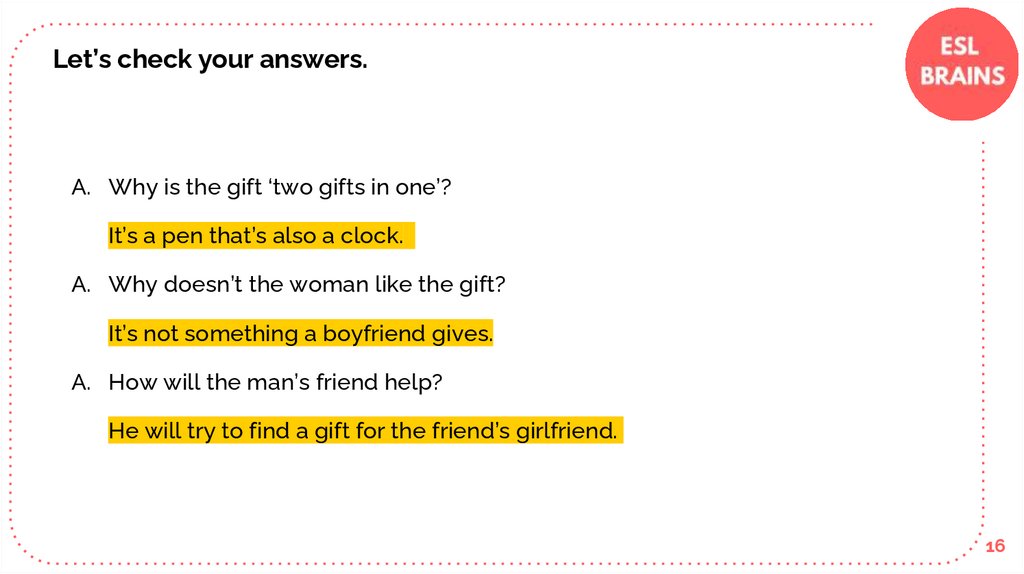The image size is (1024, 574).
Task: Click the list marker "A." before the second question
Action: coord(81,285)
